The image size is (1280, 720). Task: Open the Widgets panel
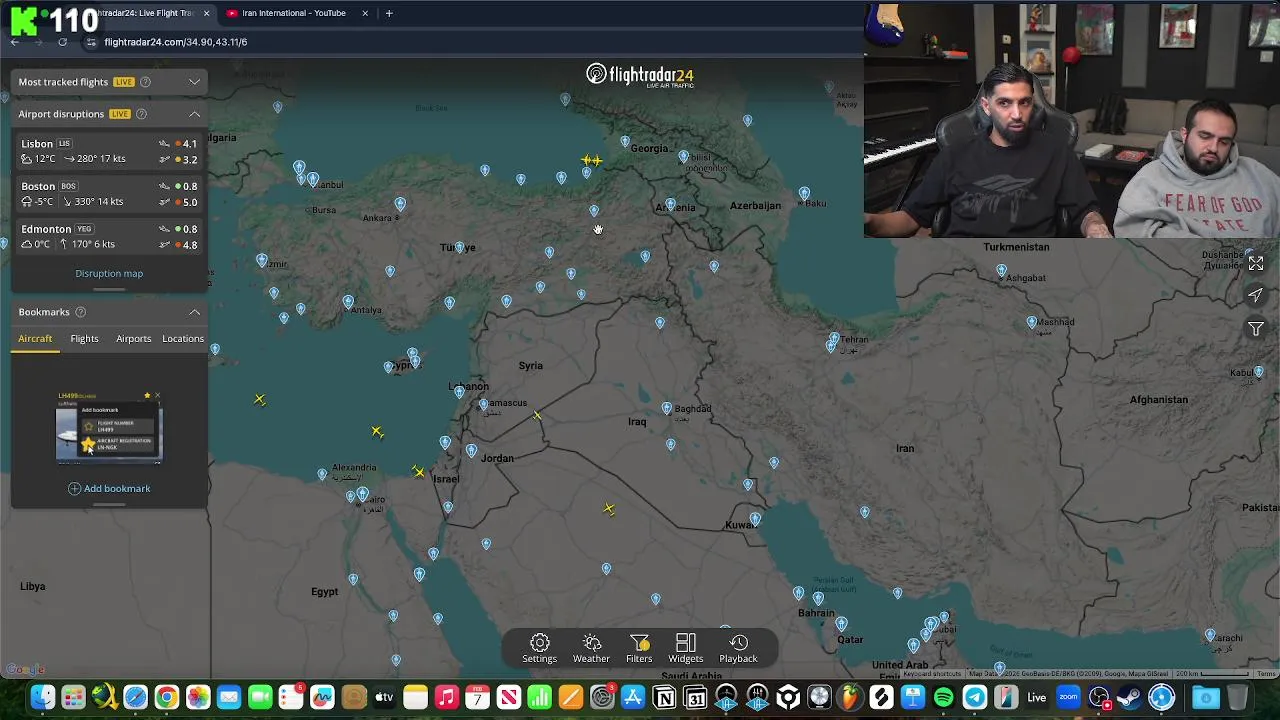(x=685, y=648)
